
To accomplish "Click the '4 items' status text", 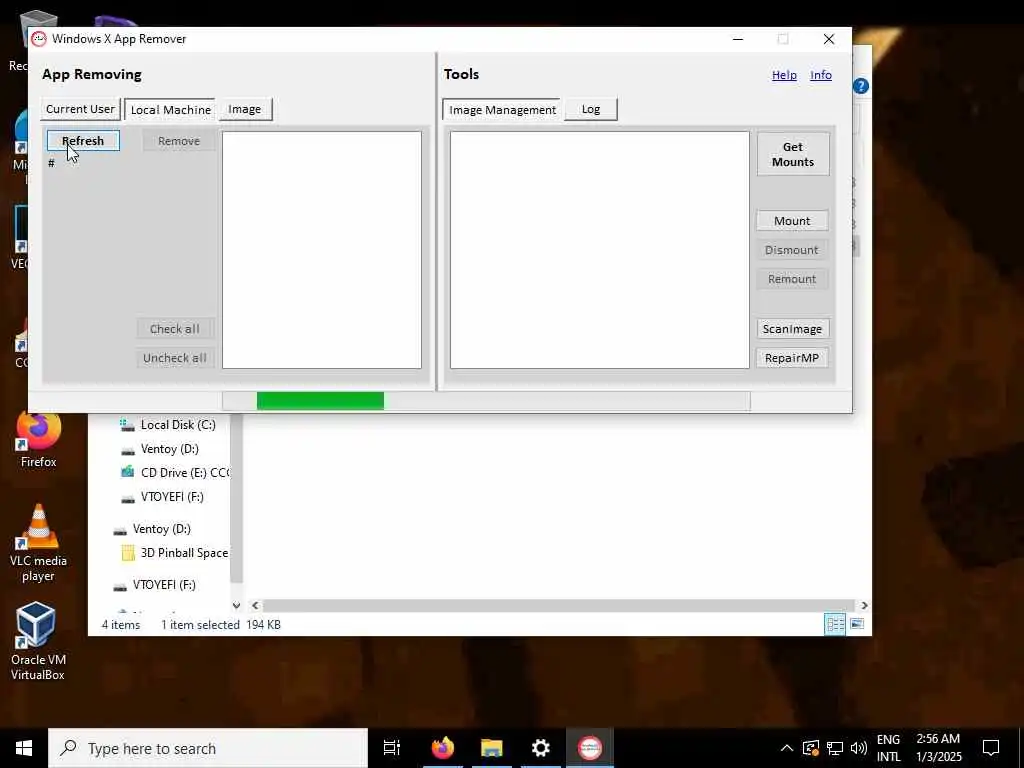I will point(121,625).
